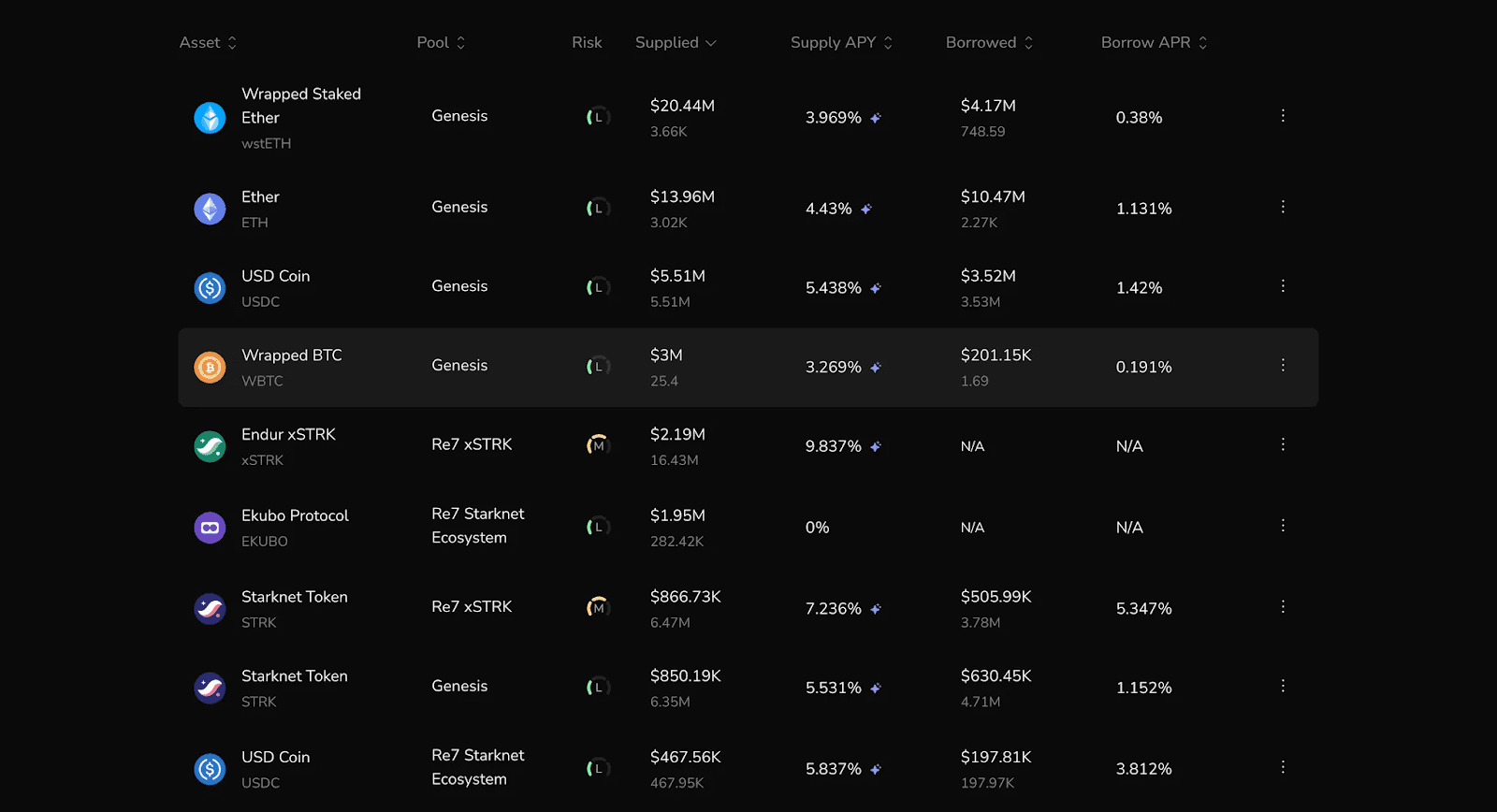
Task: Click the 1.131% borrow APR value
Action: 1143,209
